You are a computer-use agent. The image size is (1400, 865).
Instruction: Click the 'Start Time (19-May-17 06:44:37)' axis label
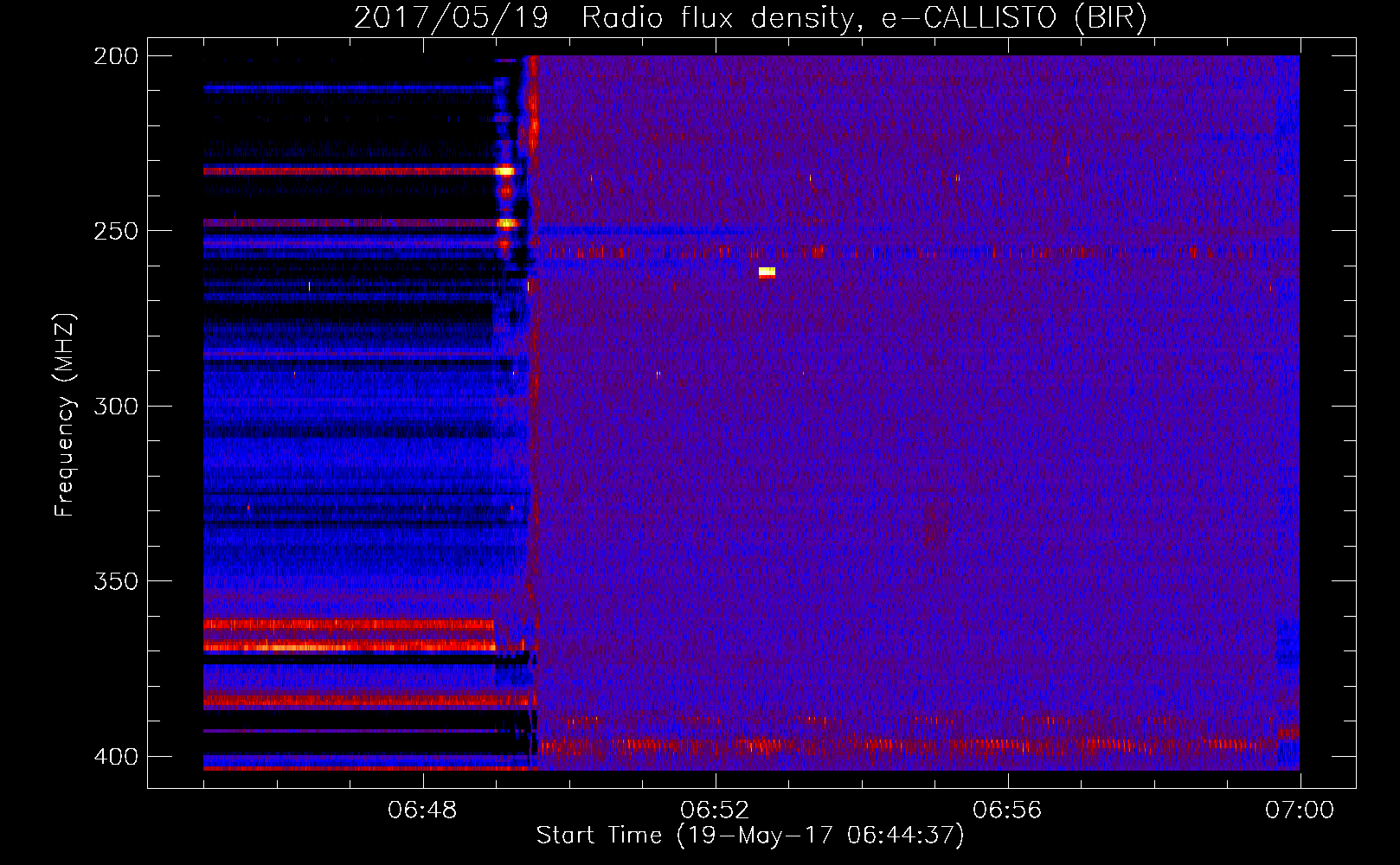(750, 836)
